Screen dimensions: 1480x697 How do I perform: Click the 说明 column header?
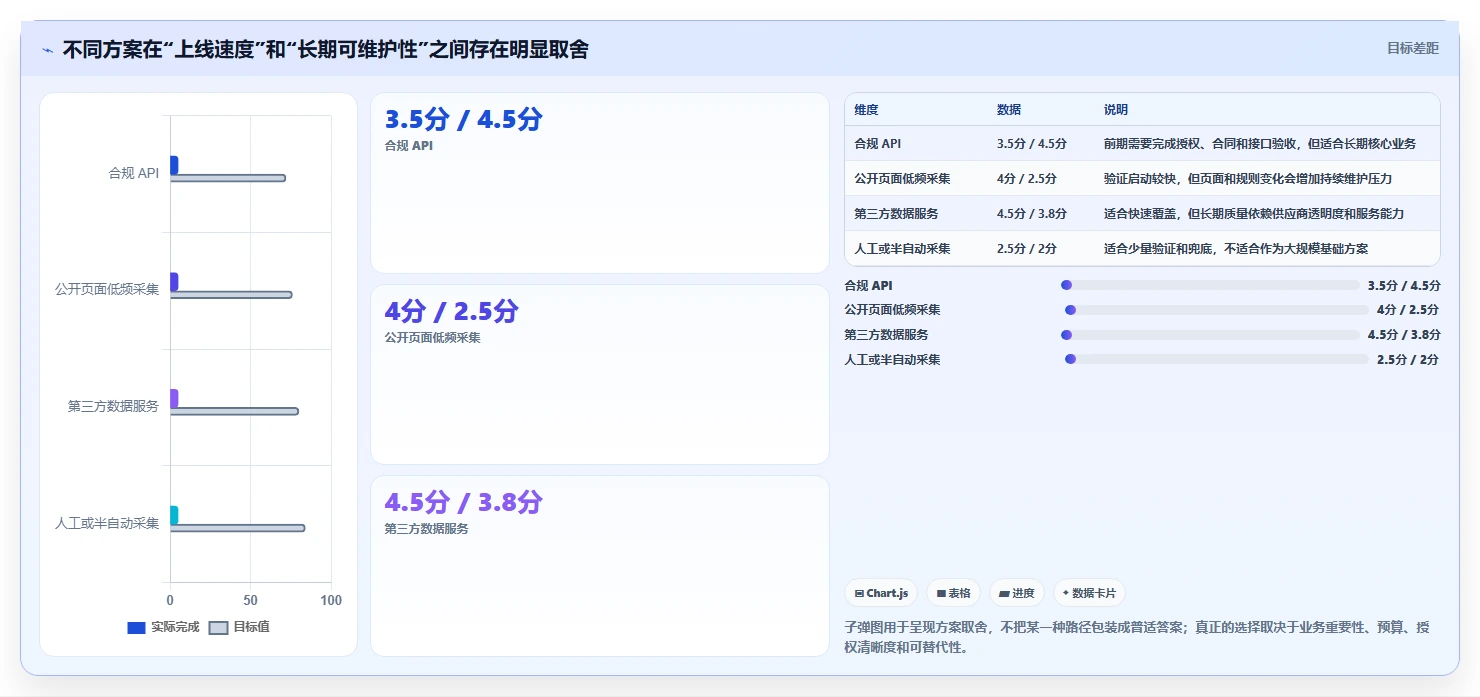tap(1116, 110)
